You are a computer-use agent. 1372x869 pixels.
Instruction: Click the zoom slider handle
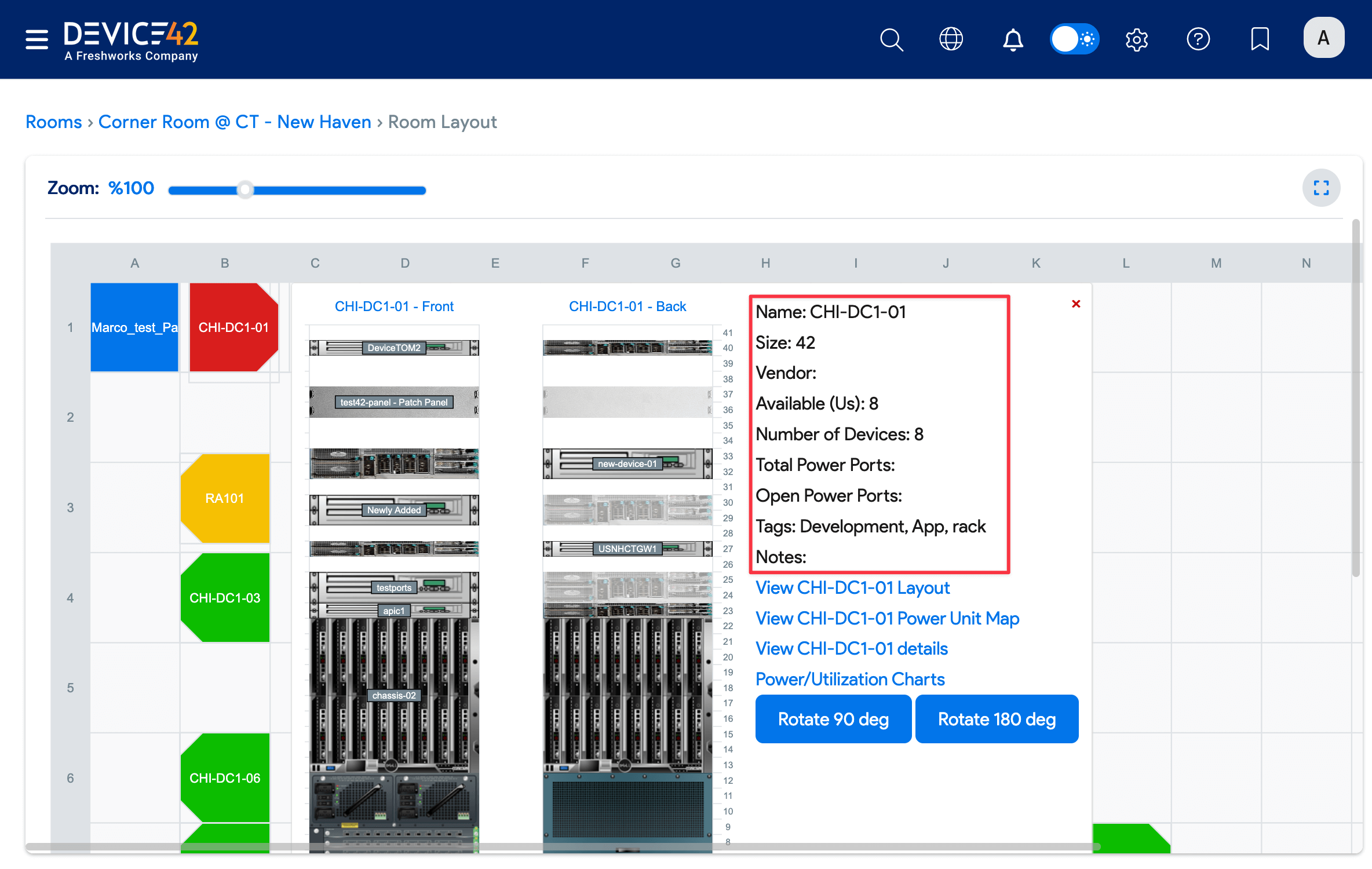246,189
